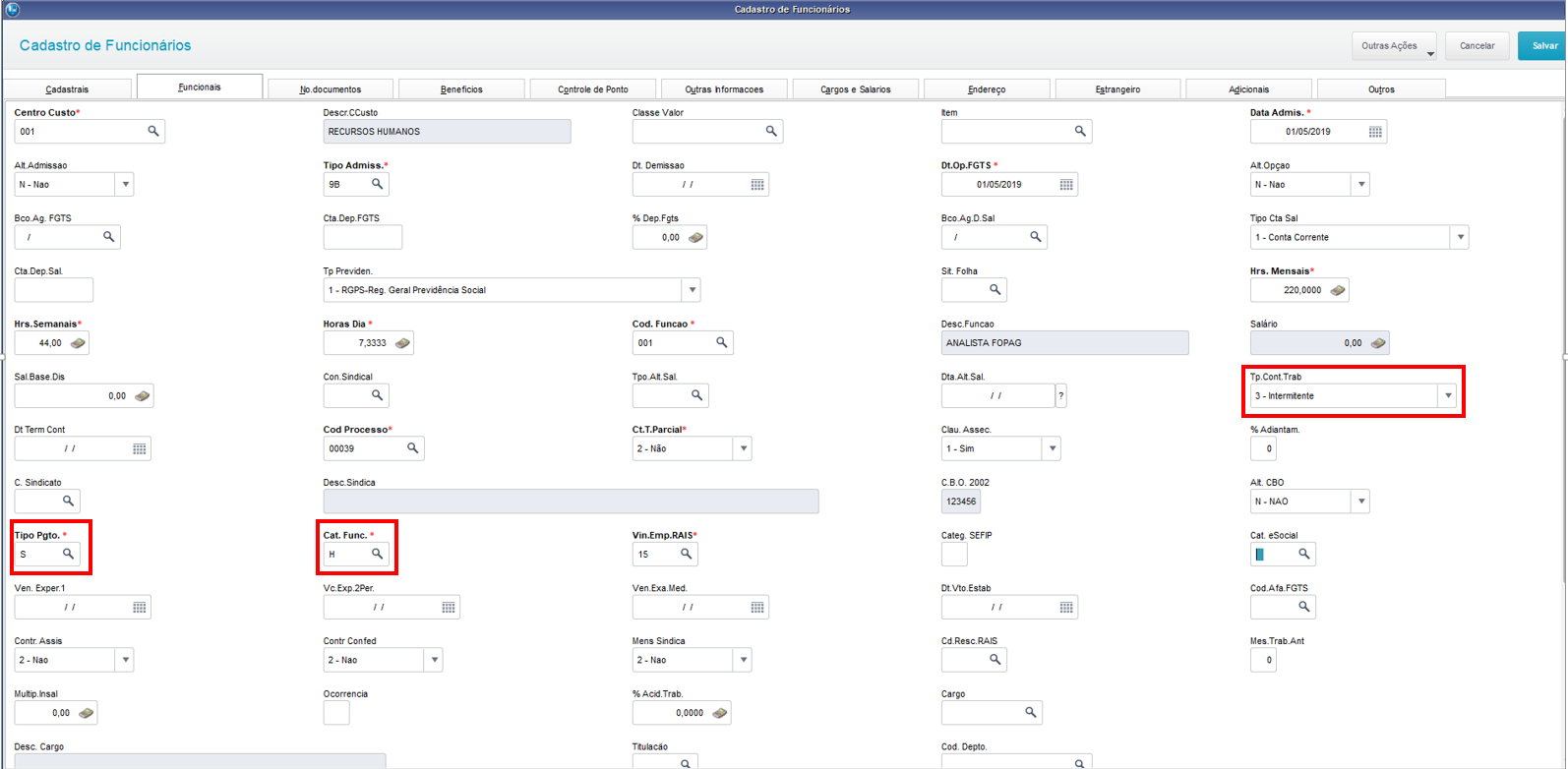Open Bco.Ag. FGTS lookup magnifier
Image resolution: width=1568 pixels, height=769 pixels.
pyautogui.click(x=109, y=237)
